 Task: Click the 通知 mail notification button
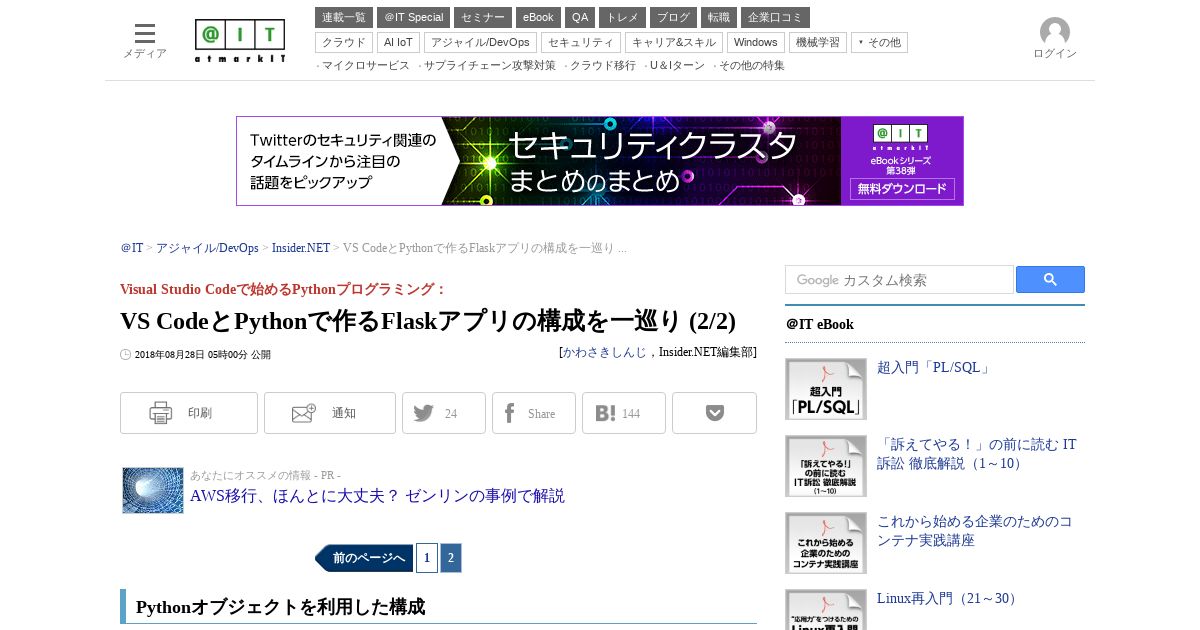pos(330,413)
